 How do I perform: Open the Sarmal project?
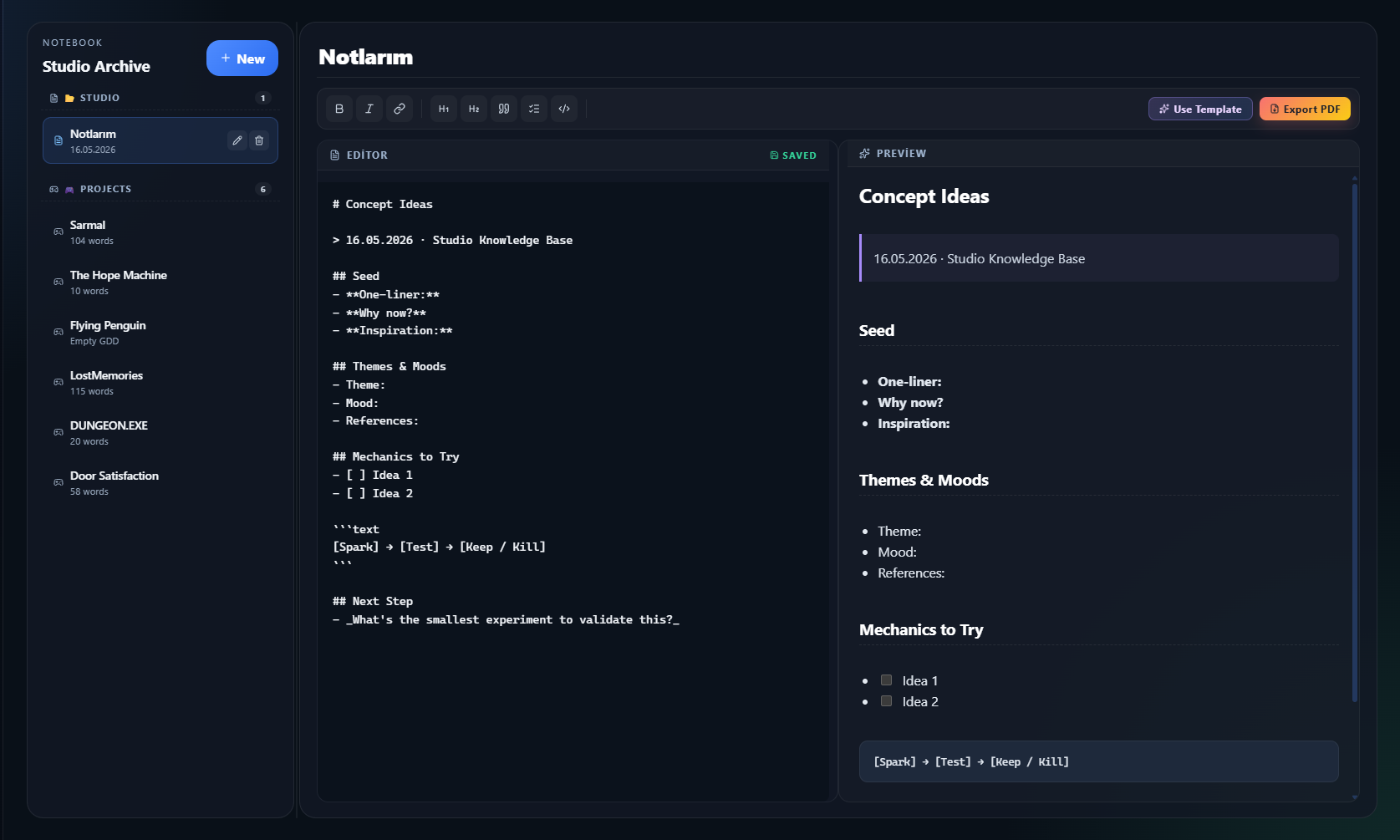(160, 232)
